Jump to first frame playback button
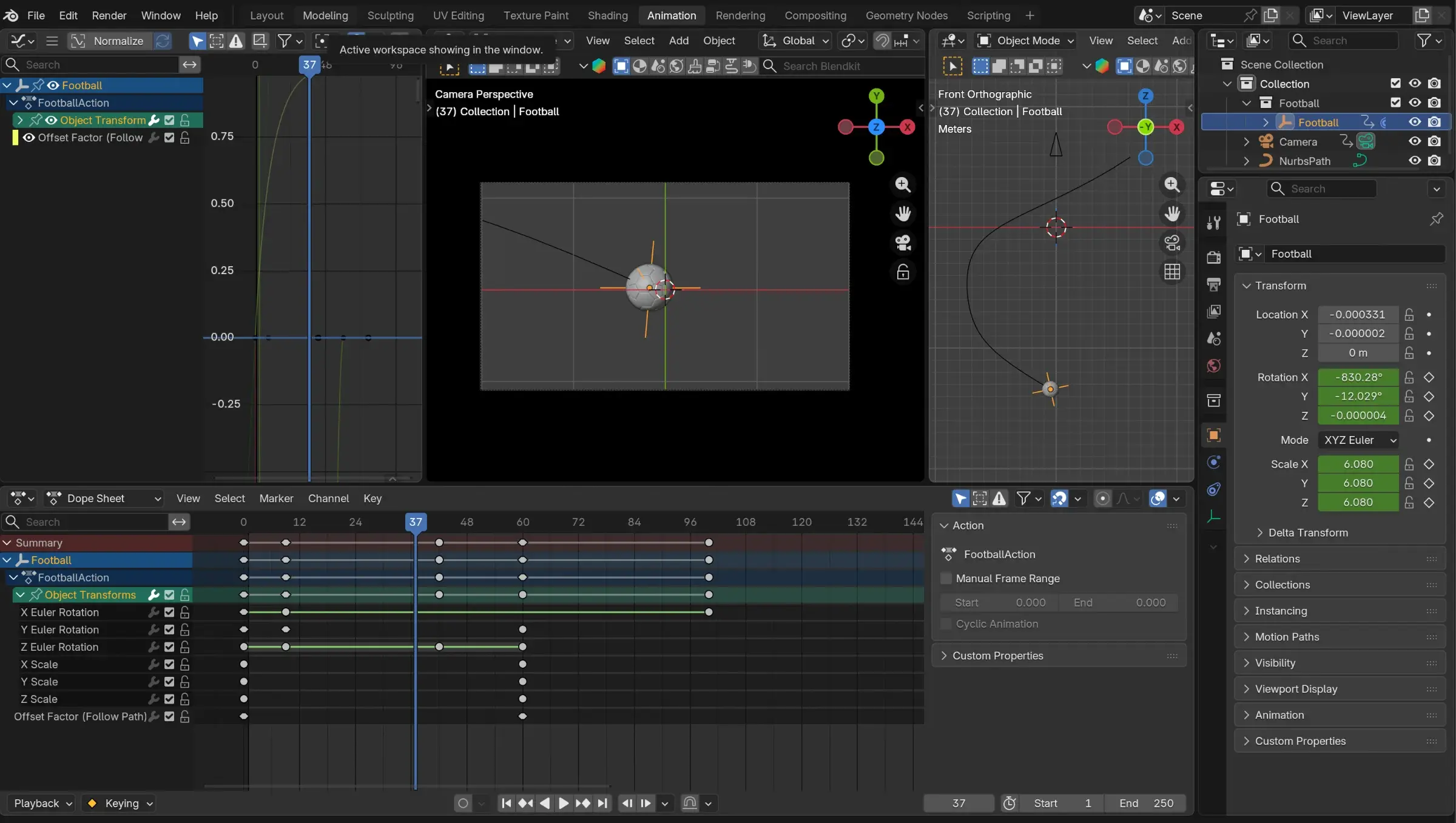 [506, 804]
